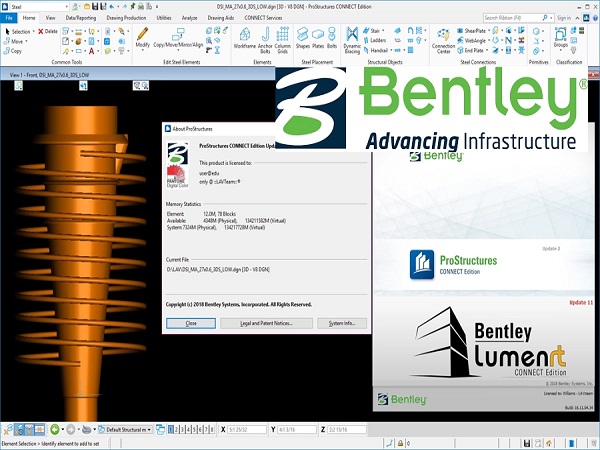Toggle view 7 button in view group

[x=206, y=429]
